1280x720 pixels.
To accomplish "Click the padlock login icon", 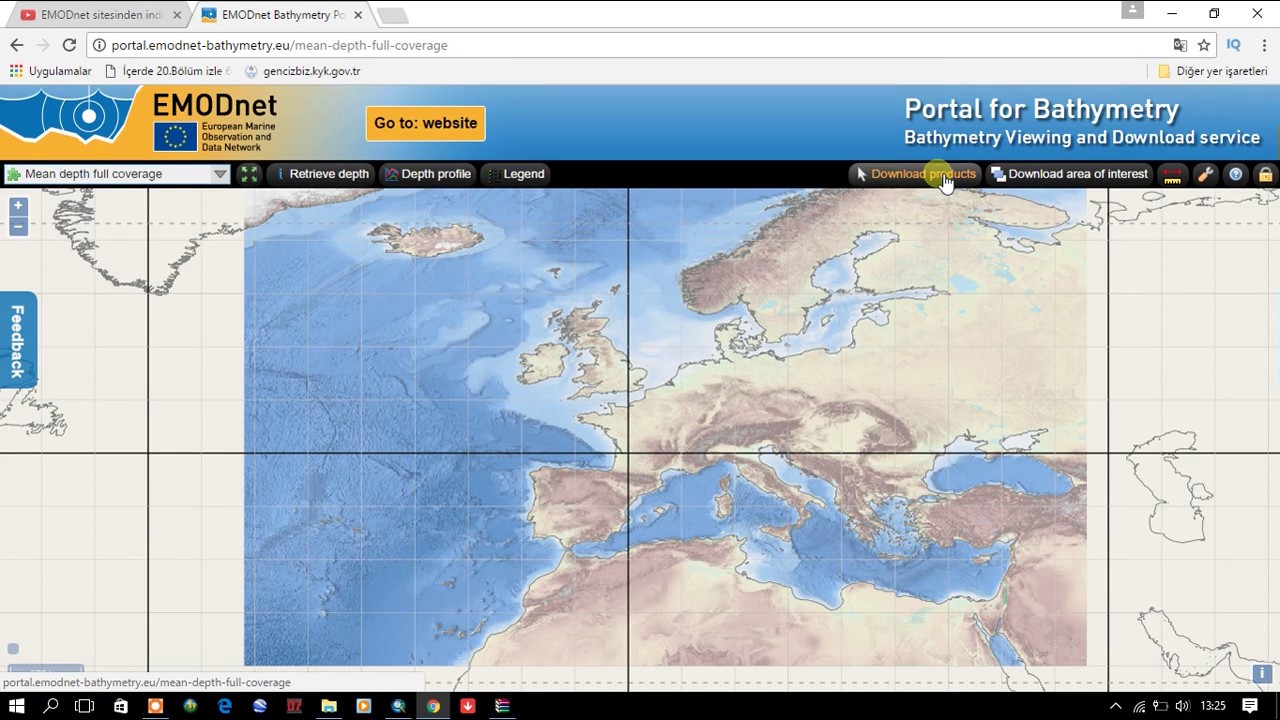I will [x=1265, y=174].
